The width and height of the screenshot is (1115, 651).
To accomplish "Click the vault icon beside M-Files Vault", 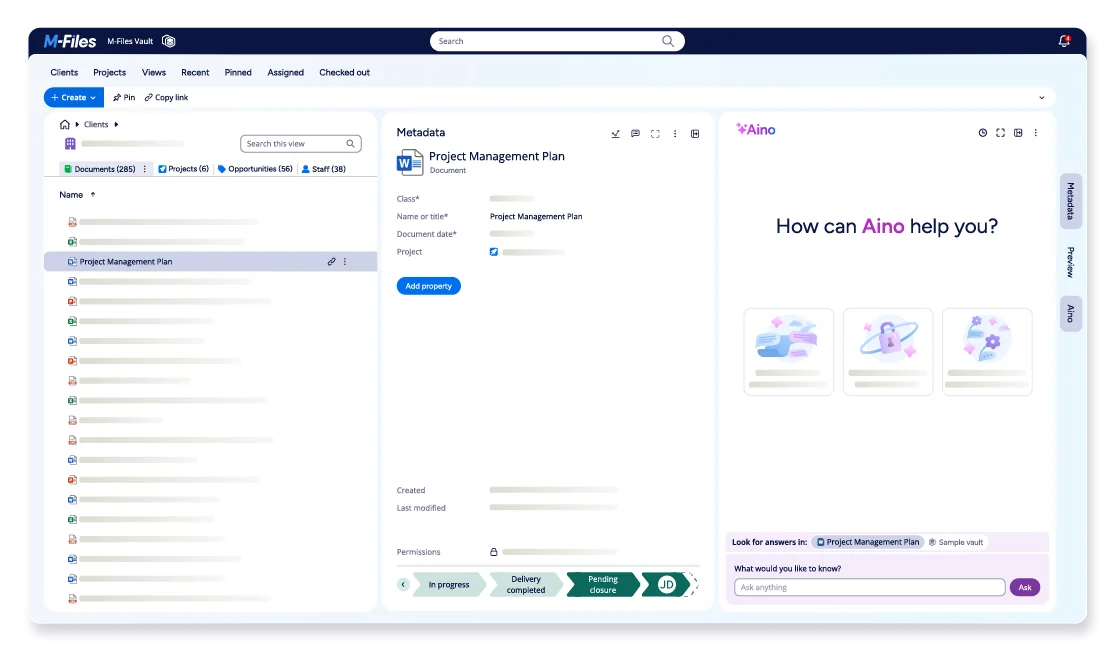I will click(169, 41).
